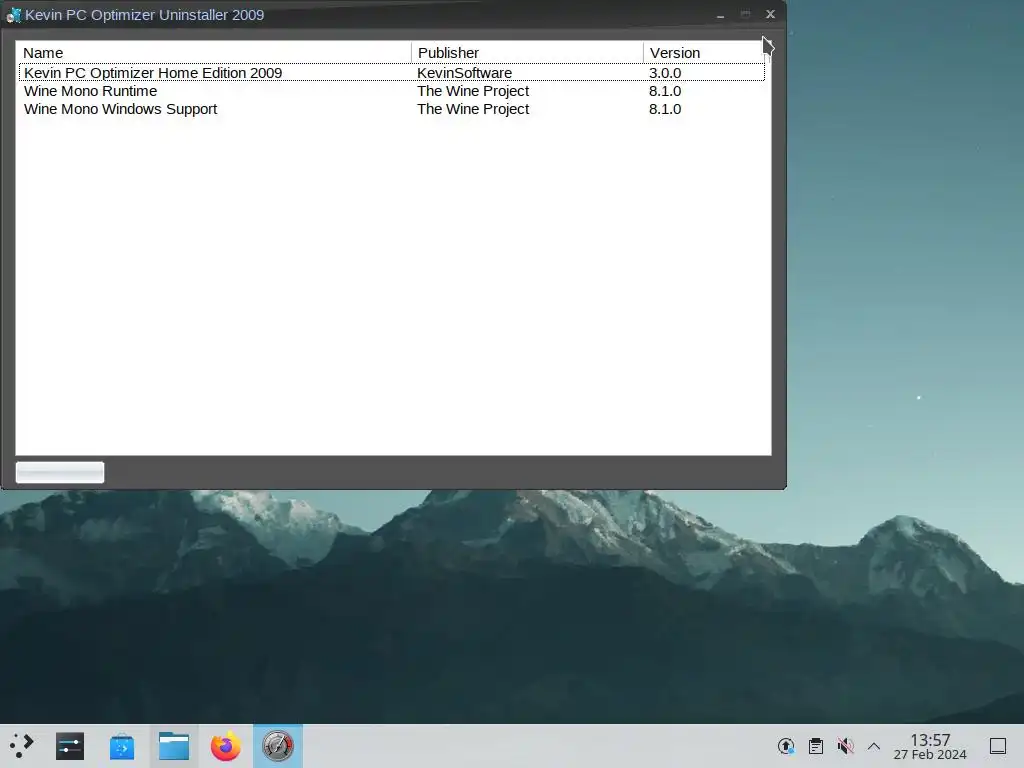Click the muted volume tray icon
This screenshot has height=768, width=1024.
(845, 746)
